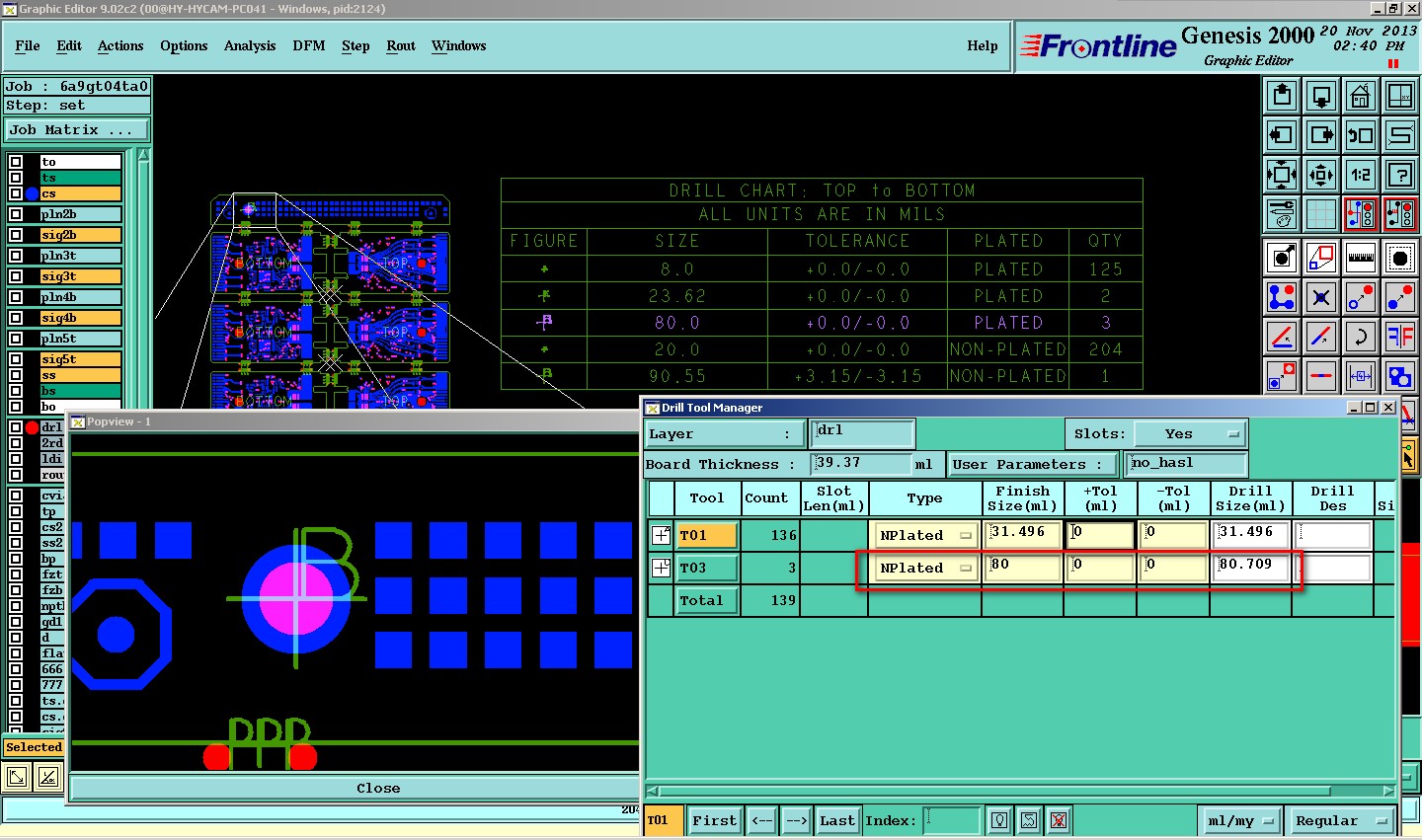Click the dashed-box octagon select icon
This screenshot has height=840, width=1422.
point(1400,258)
